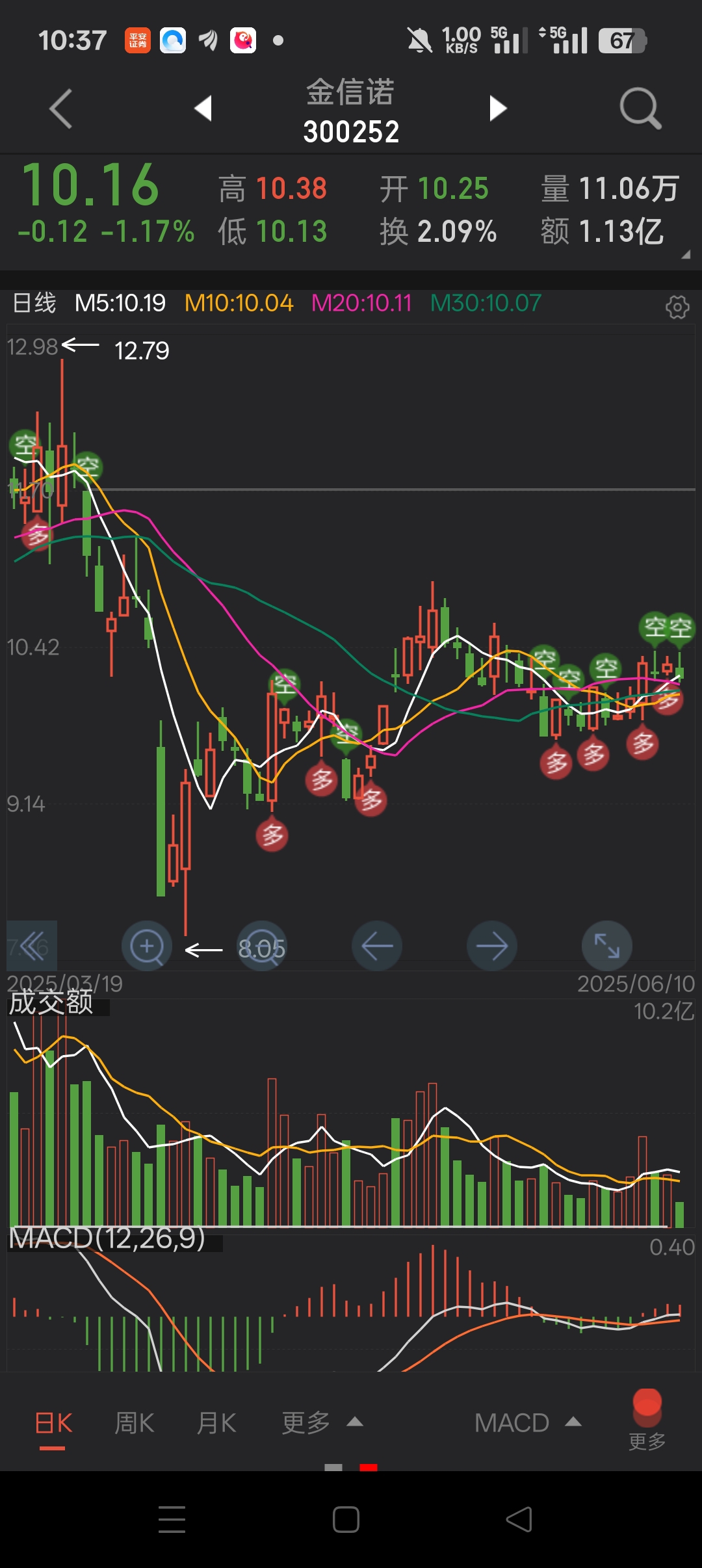Zoom out chart with minus magnifier
This screenshot has width=702, height=1568.
[262, 947]
